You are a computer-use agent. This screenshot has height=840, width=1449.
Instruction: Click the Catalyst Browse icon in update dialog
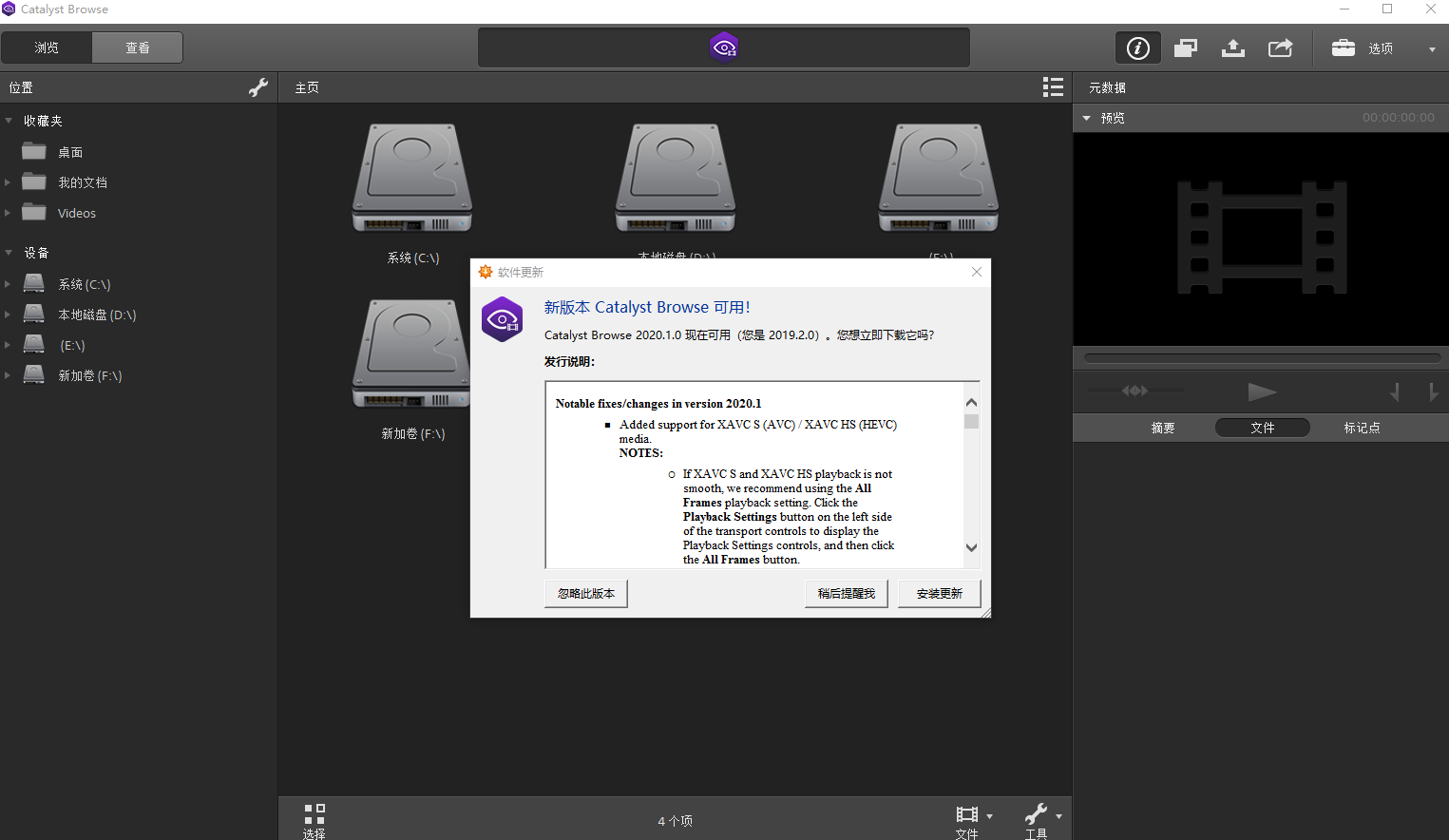pos(503,319)
